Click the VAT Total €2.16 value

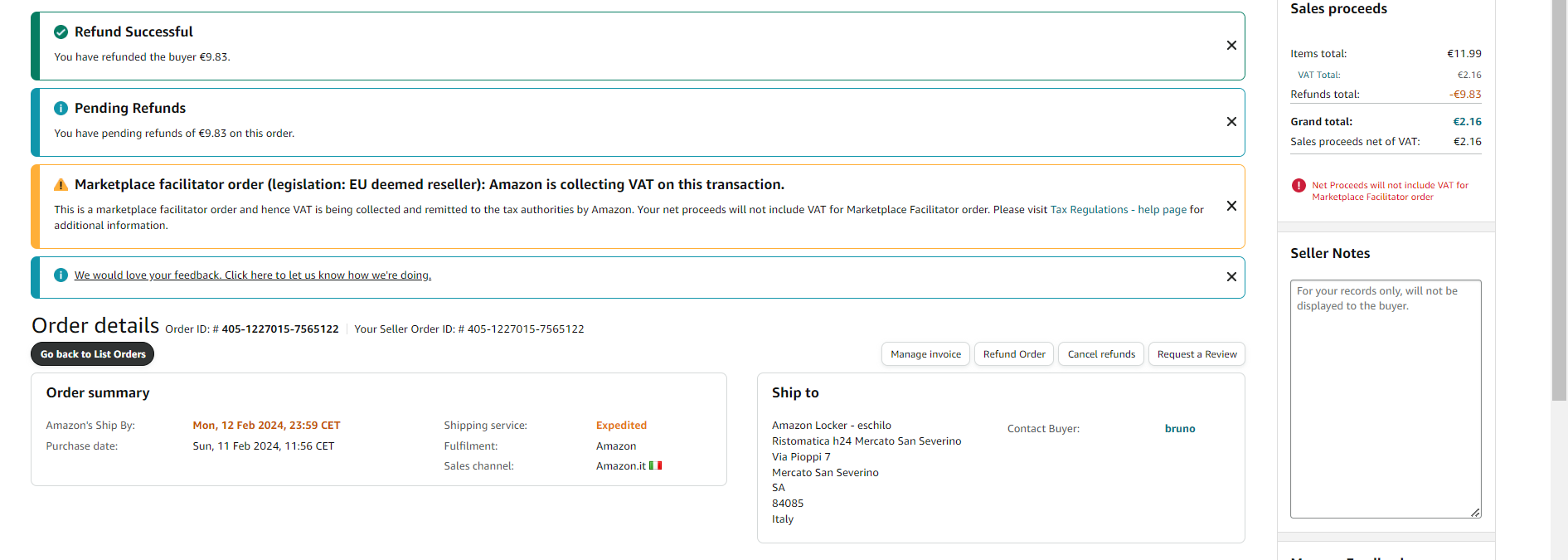point(1469,75)
